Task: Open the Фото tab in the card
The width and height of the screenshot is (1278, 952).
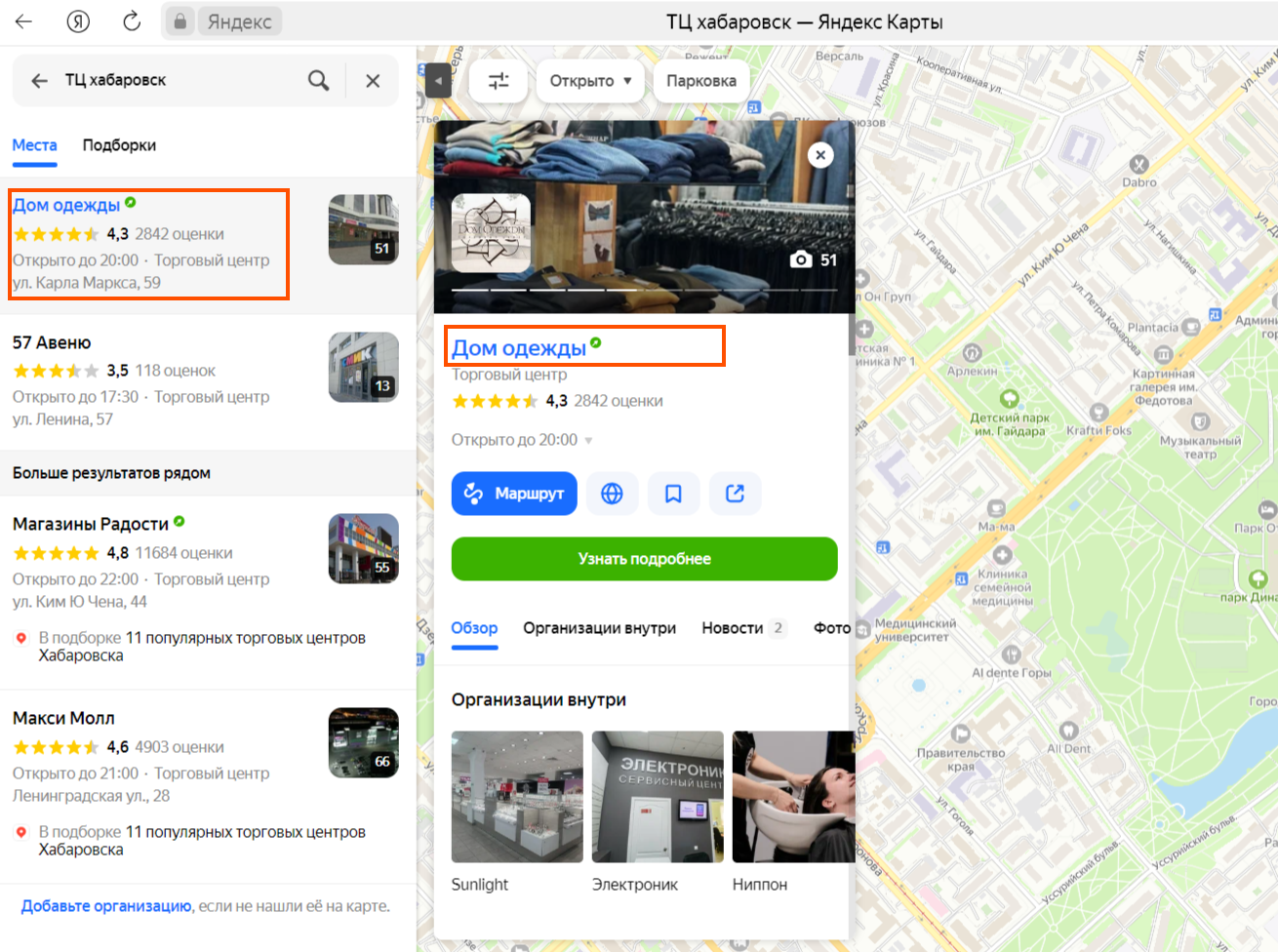Action: (832, 628)
